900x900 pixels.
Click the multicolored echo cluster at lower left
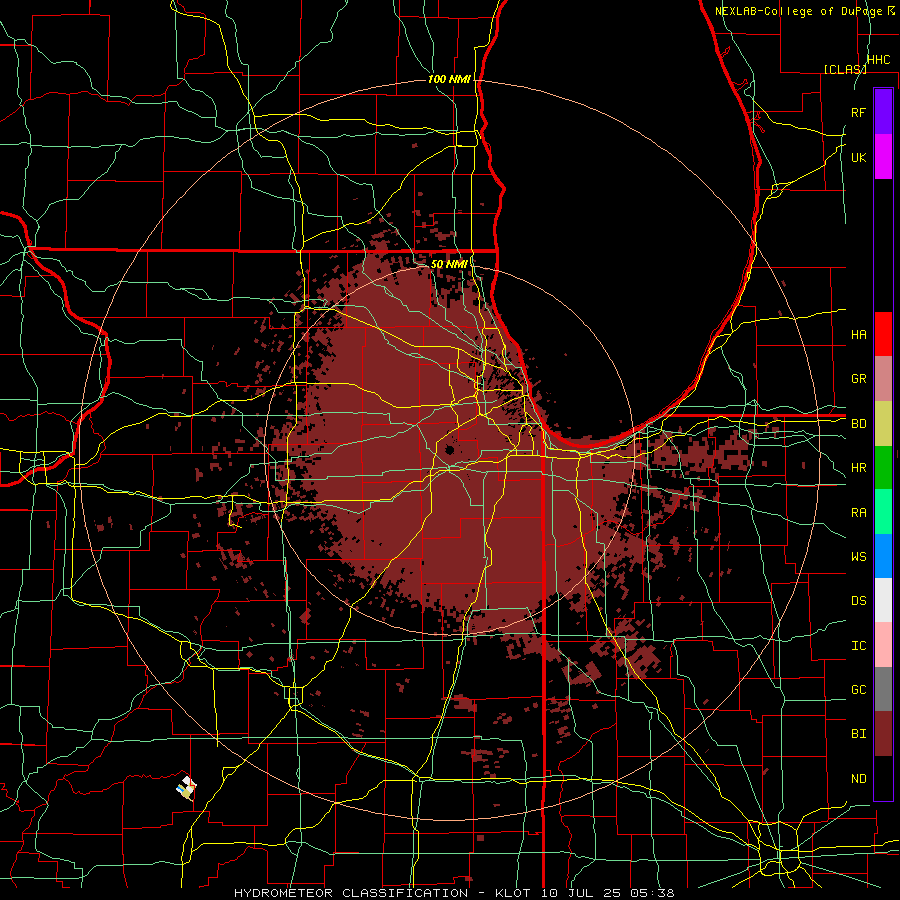187,788
